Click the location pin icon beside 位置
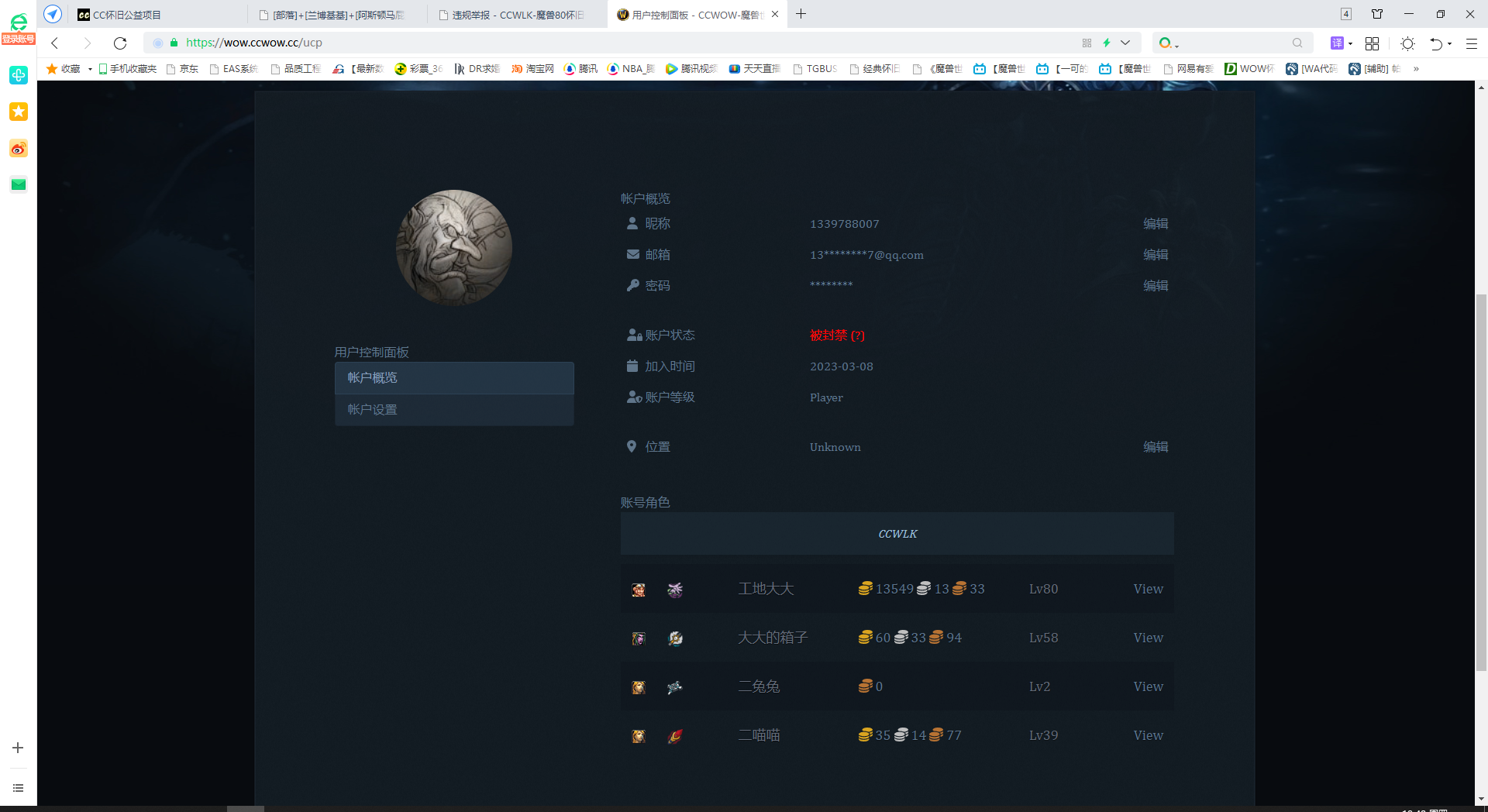 click(x=632, y=446)
